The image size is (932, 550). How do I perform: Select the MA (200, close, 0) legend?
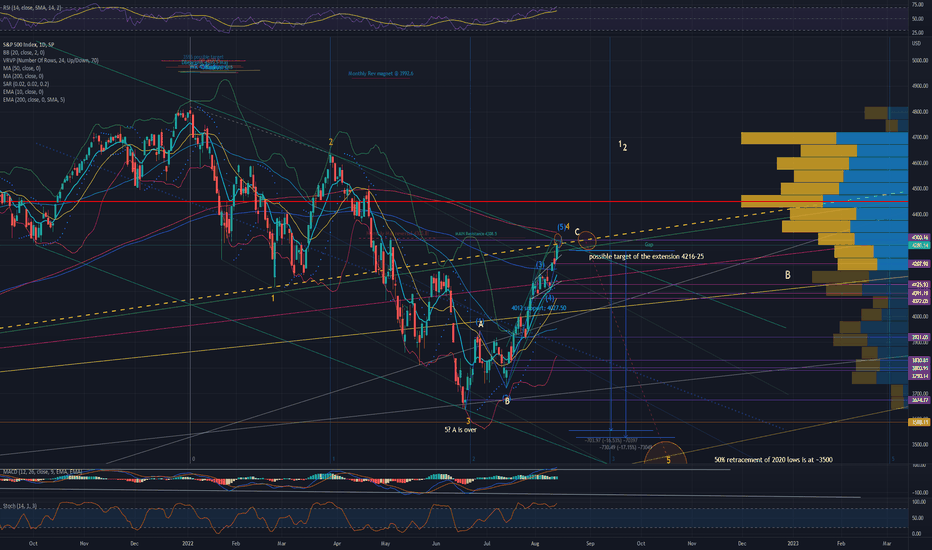23,76
